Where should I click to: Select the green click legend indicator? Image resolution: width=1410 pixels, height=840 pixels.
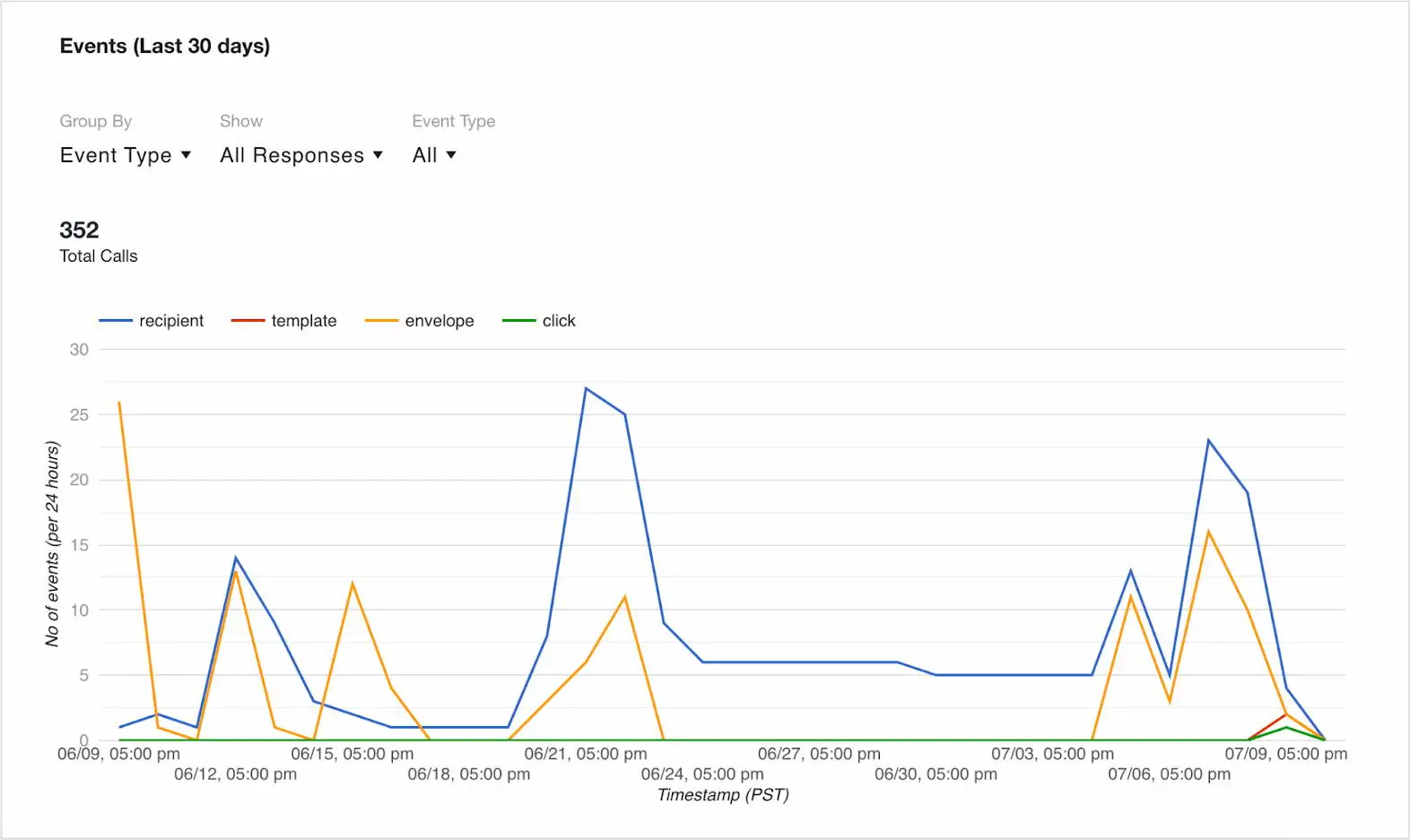tap(518, 320)
